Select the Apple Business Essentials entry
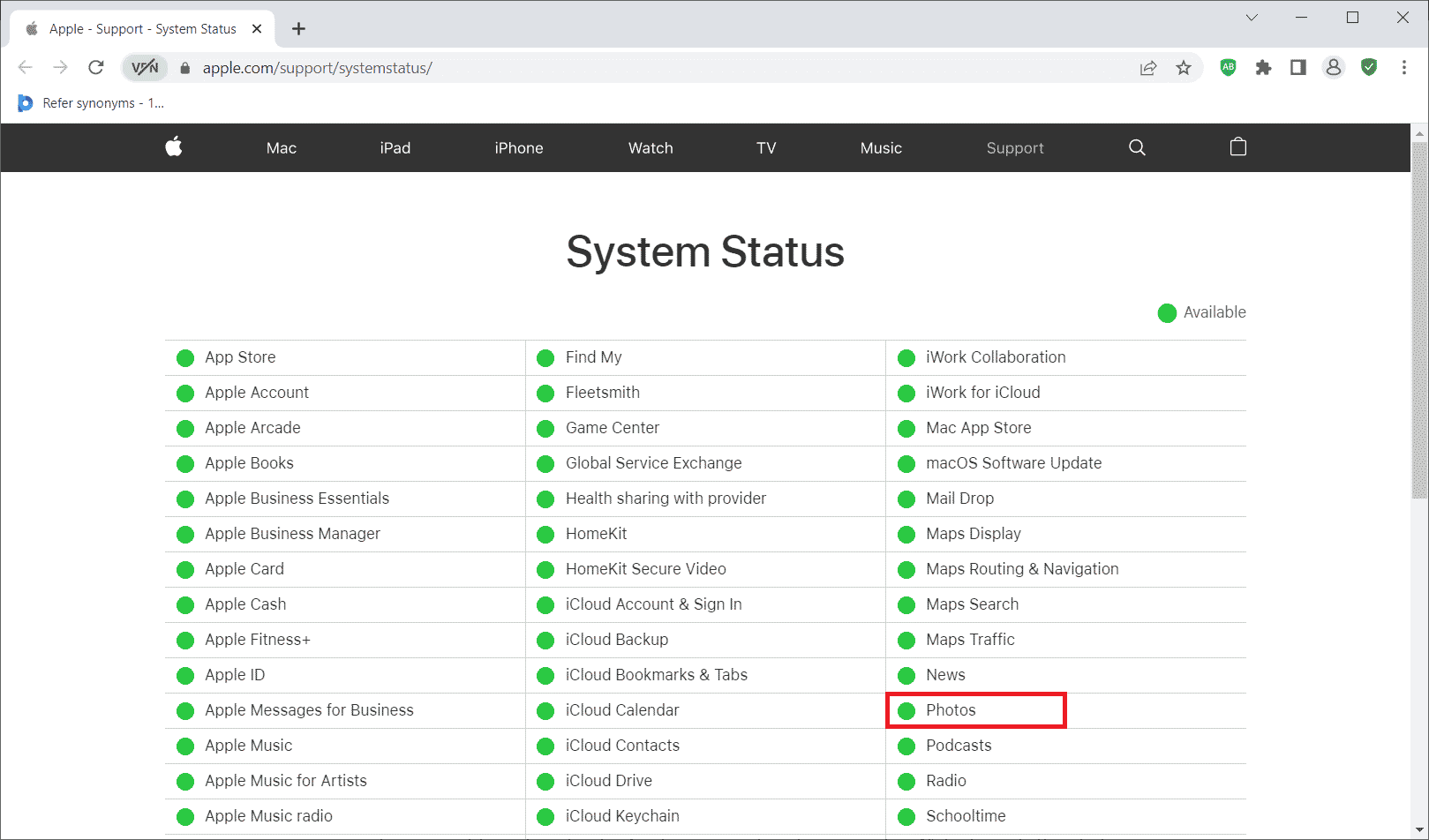Viewport: 1429px width, 840px height. [x=297, y=499]
